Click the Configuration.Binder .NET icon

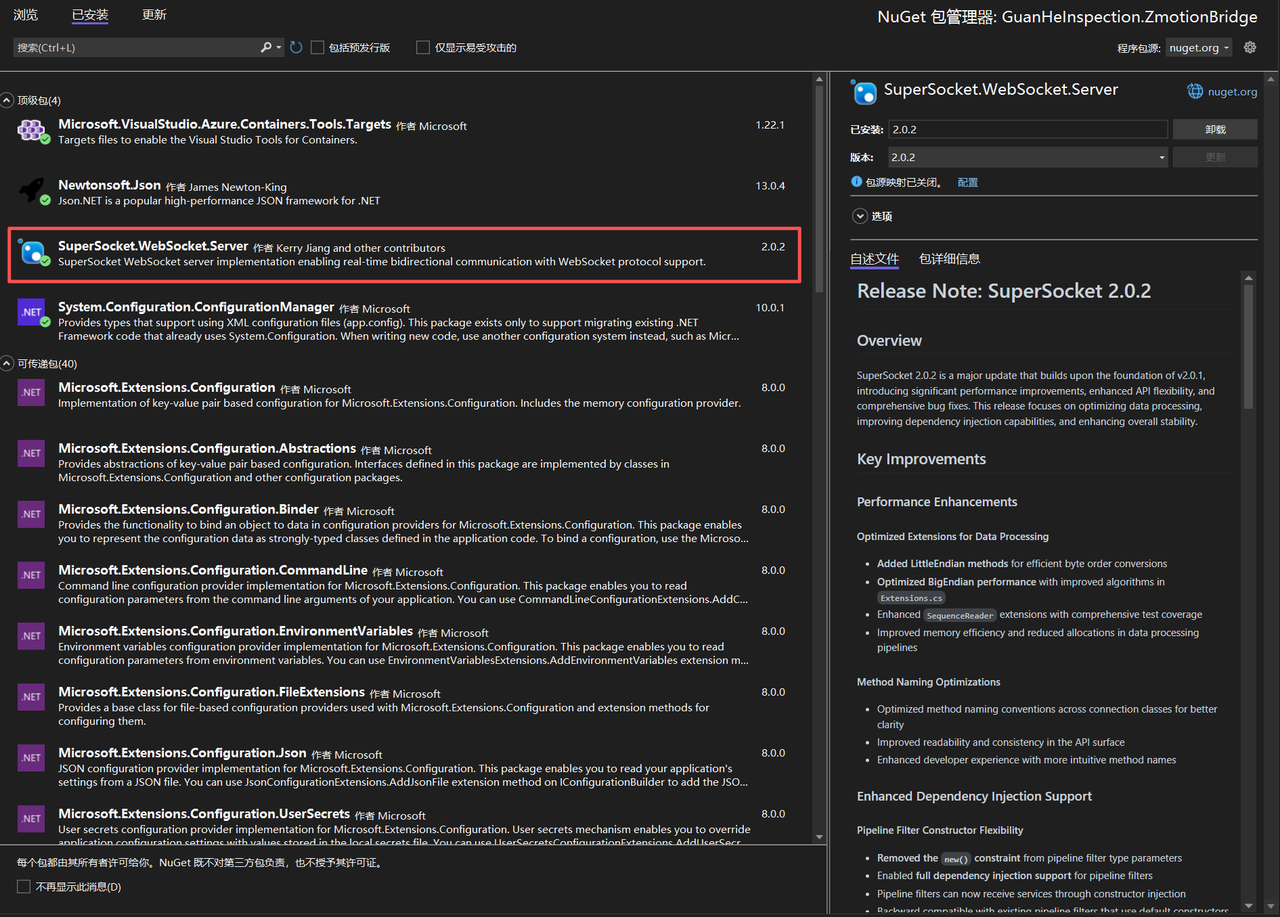coord(32,514)
